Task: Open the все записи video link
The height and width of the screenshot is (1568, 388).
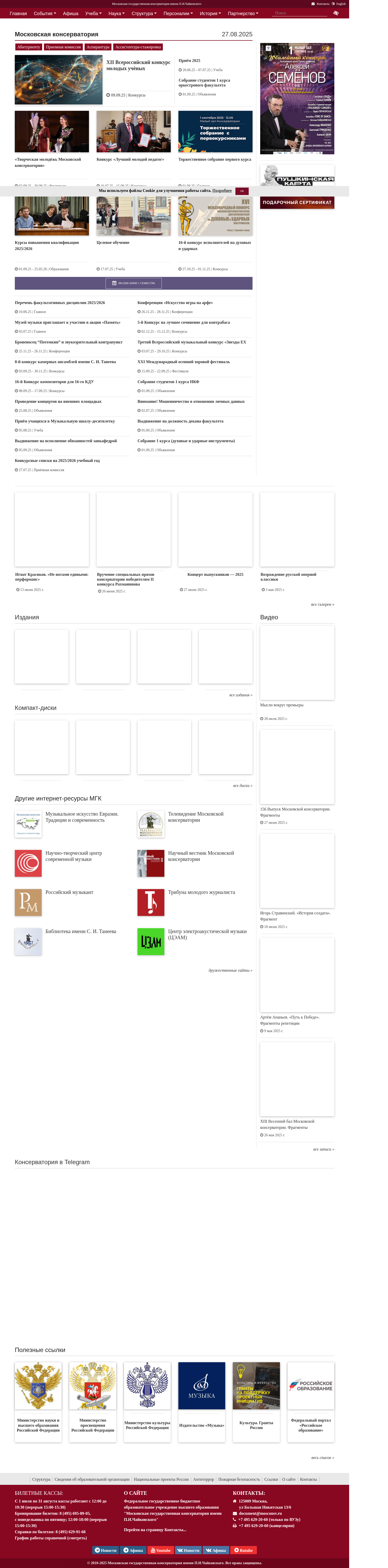Action: pyautogui.click(x=324, y=1149)
